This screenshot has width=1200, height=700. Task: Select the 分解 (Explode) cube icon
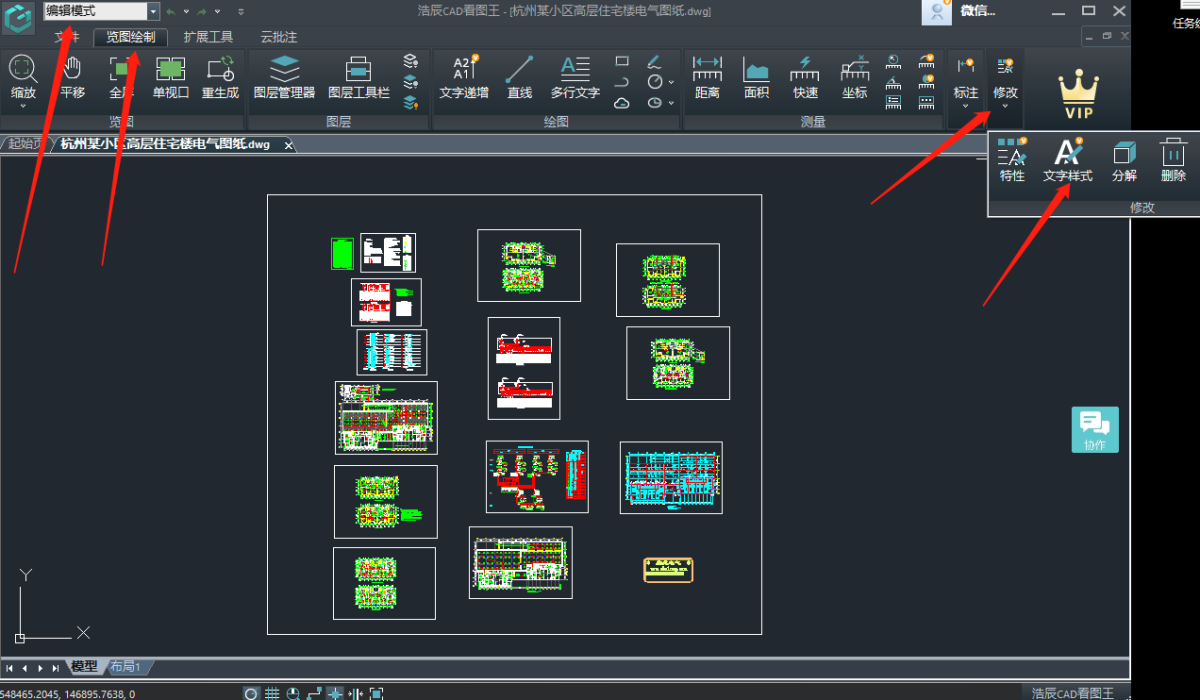click(1124, 160)
